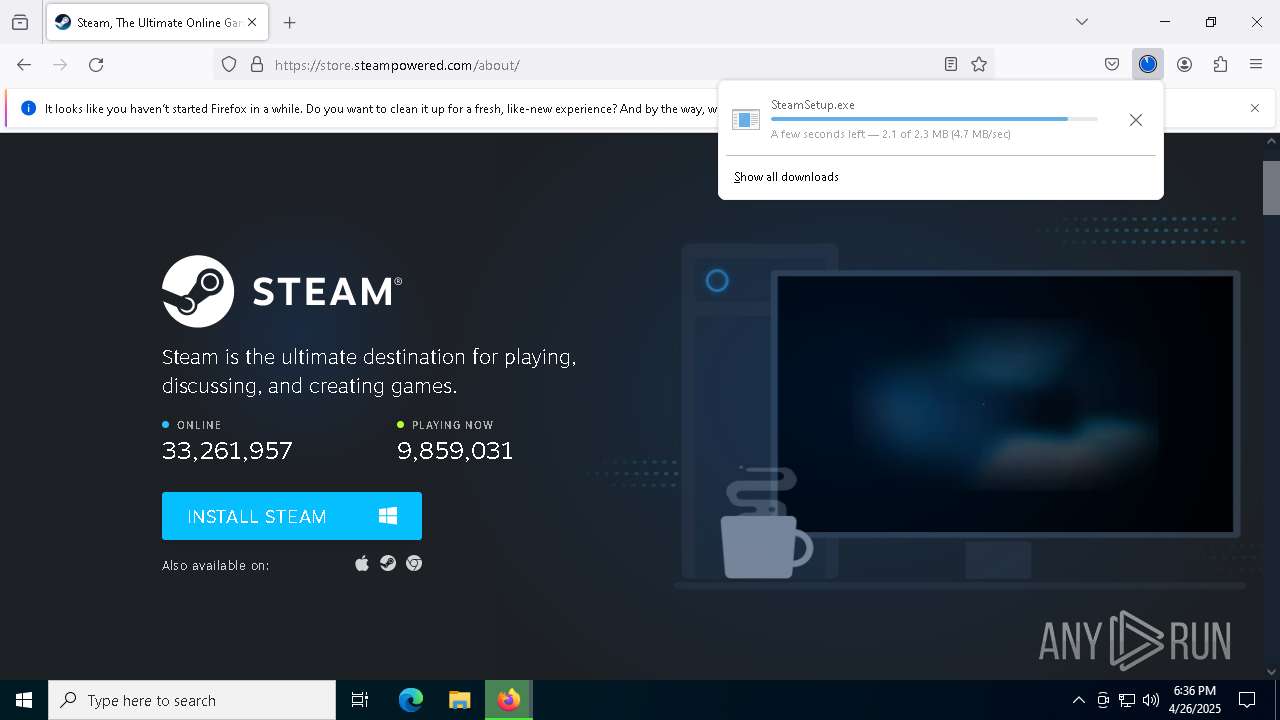
Task: Cancel the SteamSetup.exe download
Action: pos(1136,120)
